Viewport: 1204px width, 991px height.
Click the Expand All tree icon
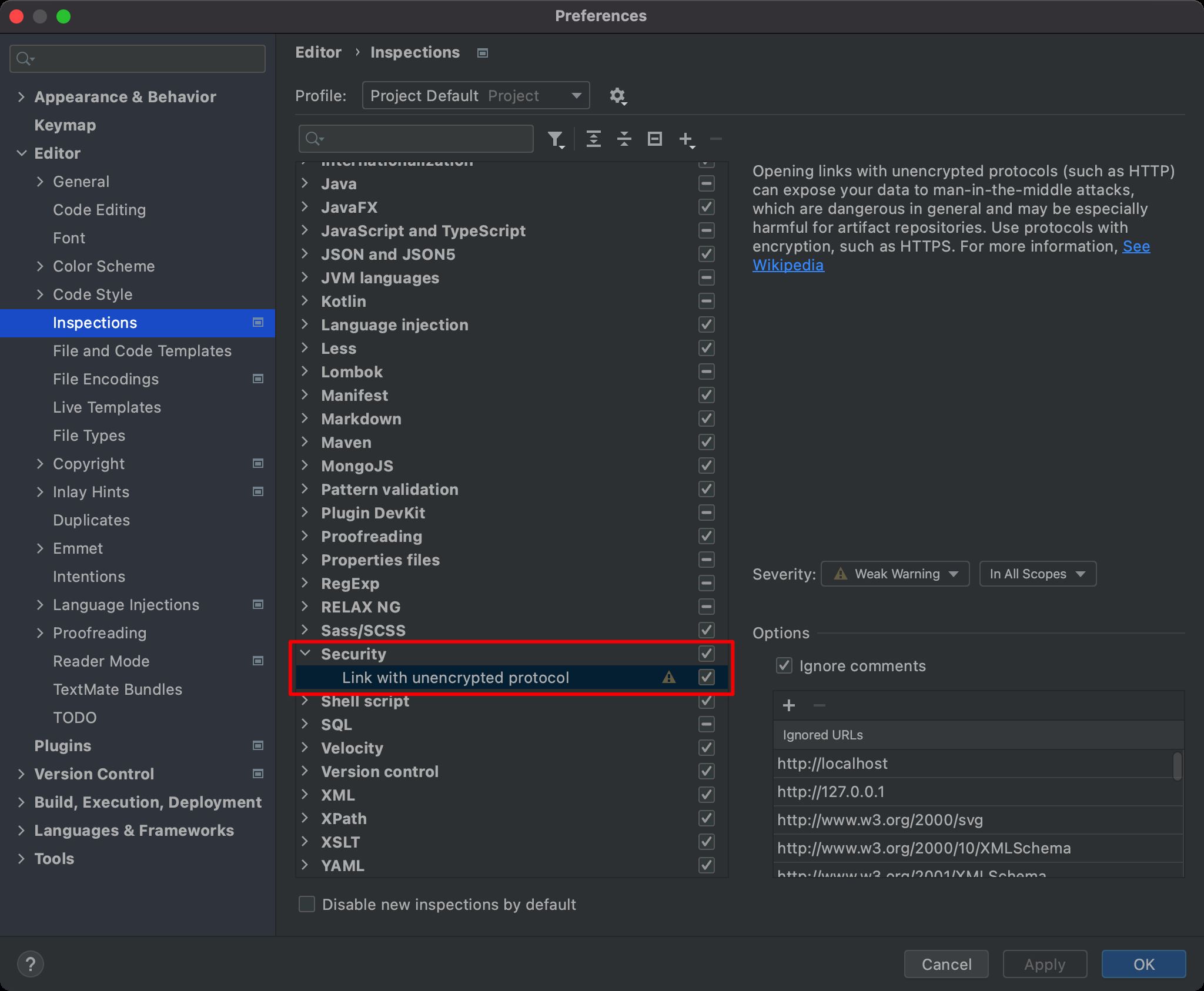coord(594,139)
